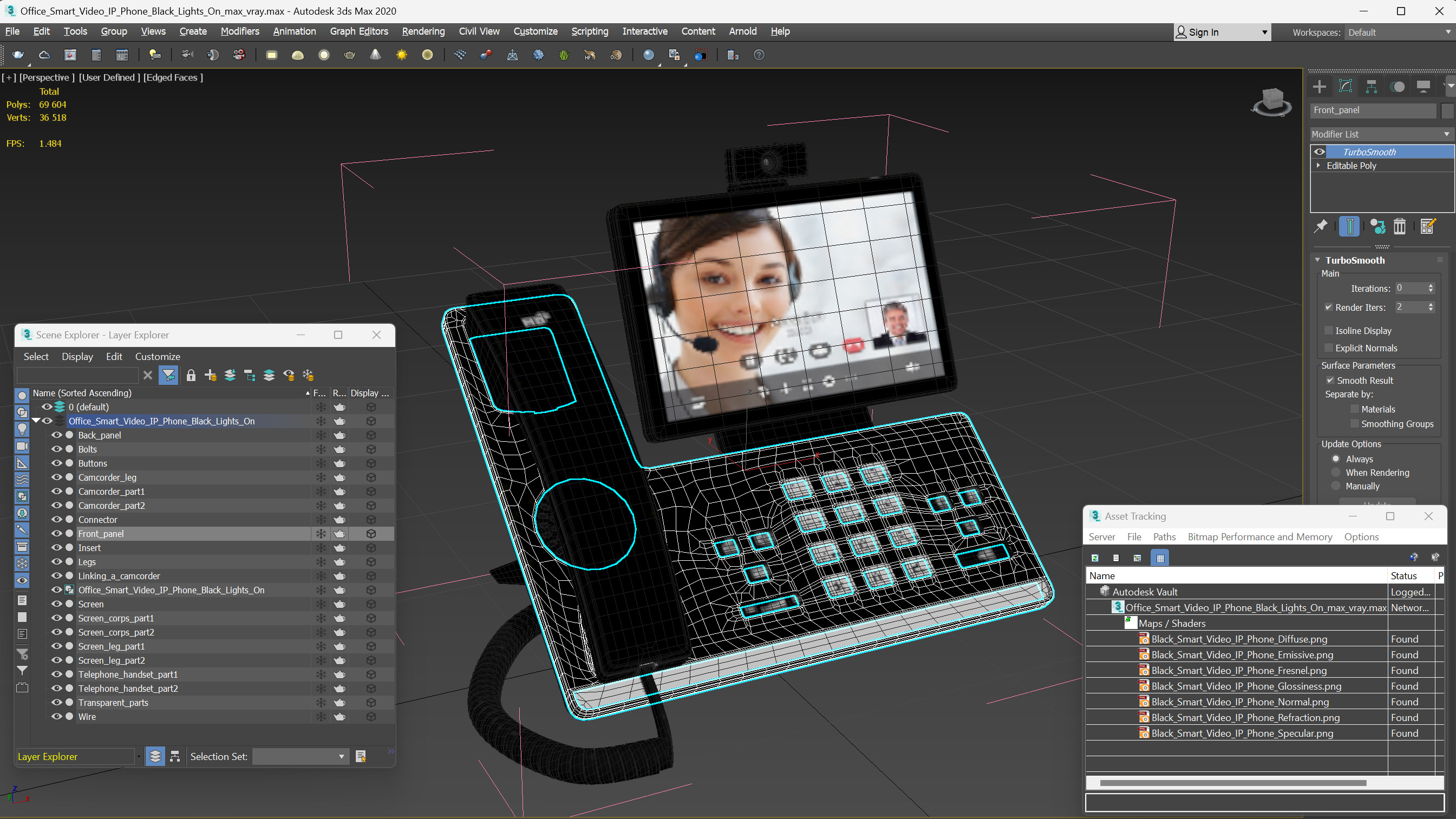
Task: Increase the Iterations spinner value
Action: tap(1431, 285)
